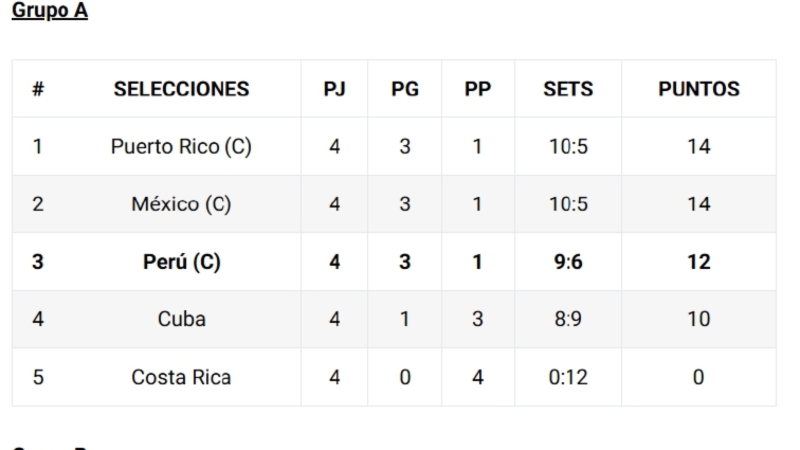This screenshot has height=450, width=800.
Task: Click the Grupo A heading
Action: click(49, 10)
